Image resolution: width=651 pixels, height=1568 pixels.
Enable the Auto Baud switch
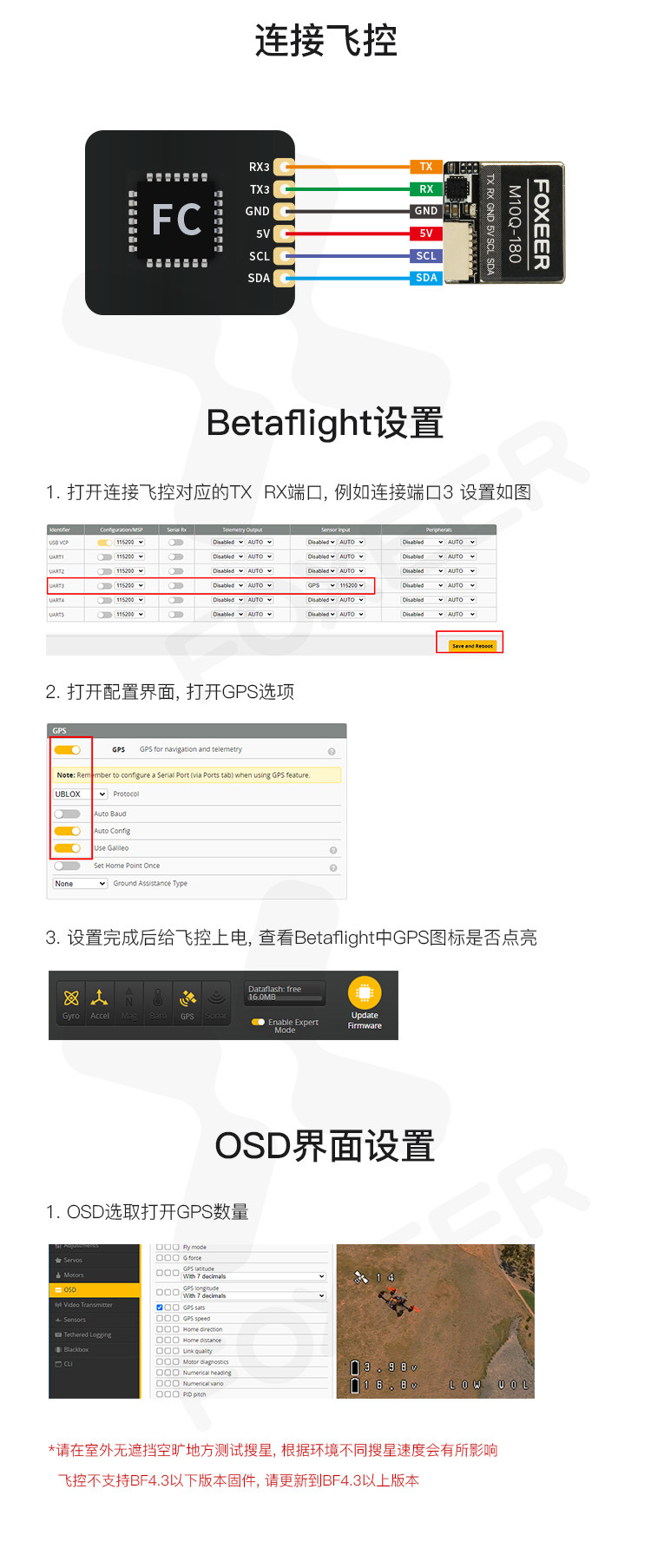point(67,814)
